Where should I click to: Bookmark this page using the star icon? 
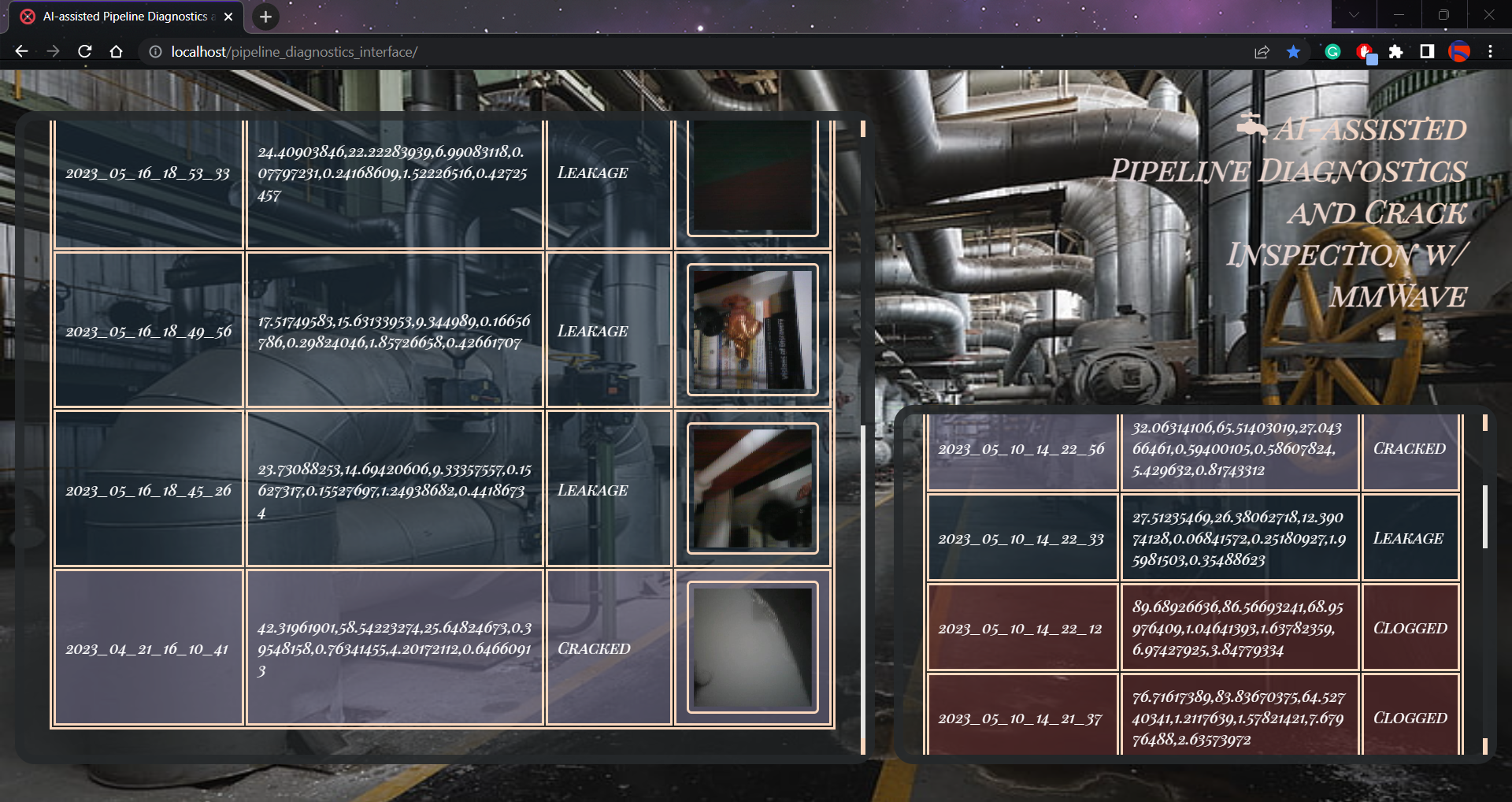(x=1291, y=52)
